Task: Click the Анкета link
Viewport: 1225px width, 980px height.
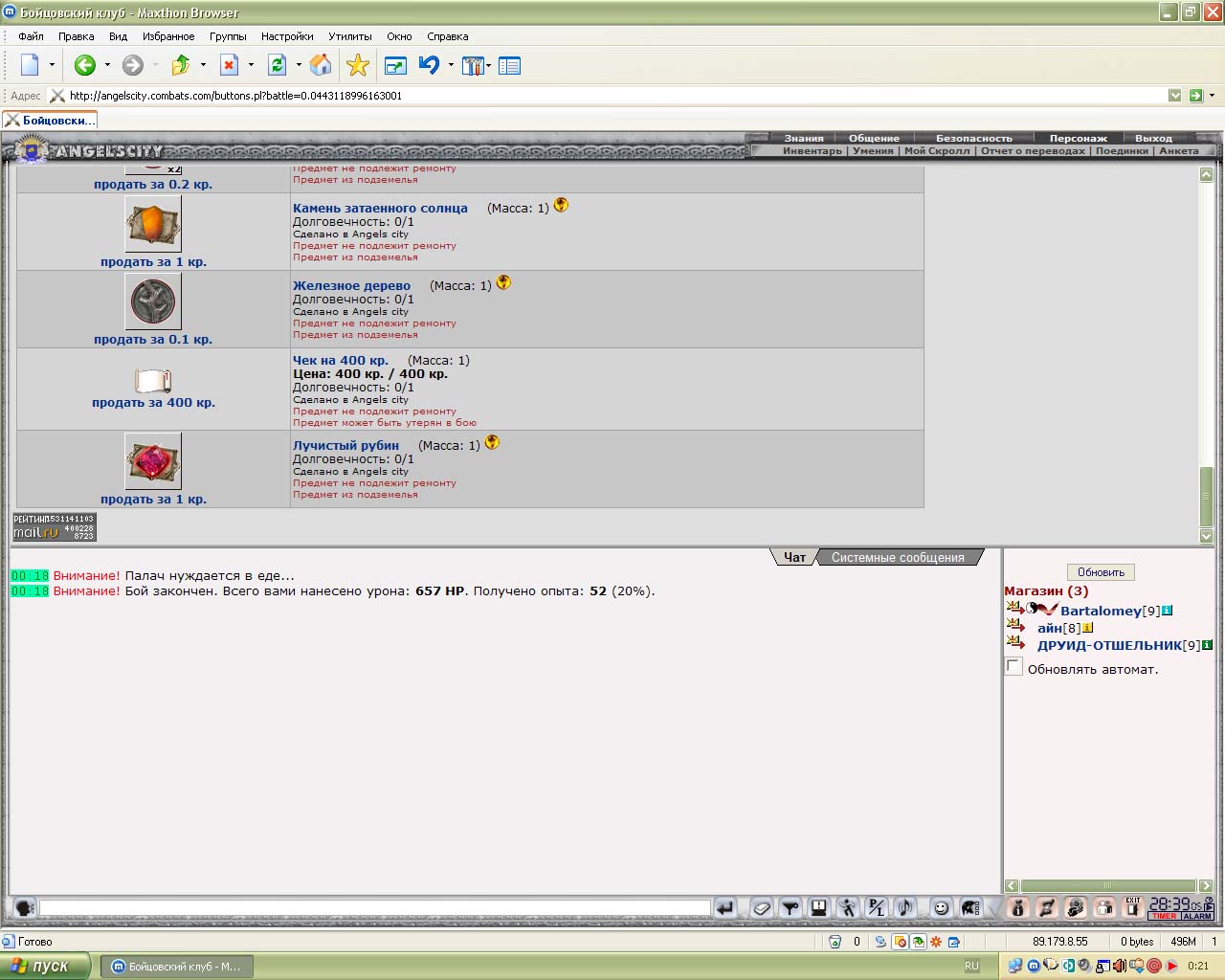Action: [x=1179, y=151]
